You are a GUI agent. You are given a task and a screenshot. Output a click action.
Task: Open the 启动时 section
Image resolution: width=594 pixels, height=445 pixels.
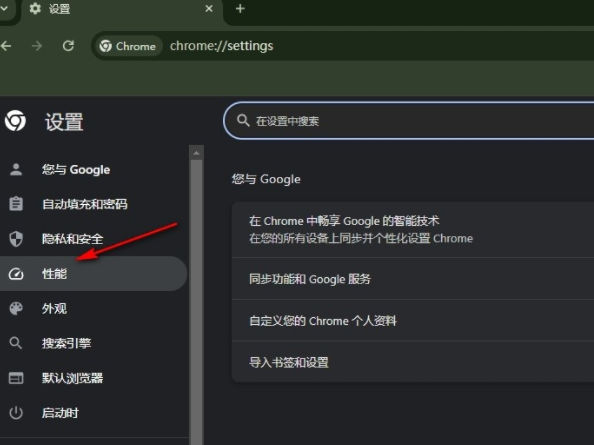(94, 413)
